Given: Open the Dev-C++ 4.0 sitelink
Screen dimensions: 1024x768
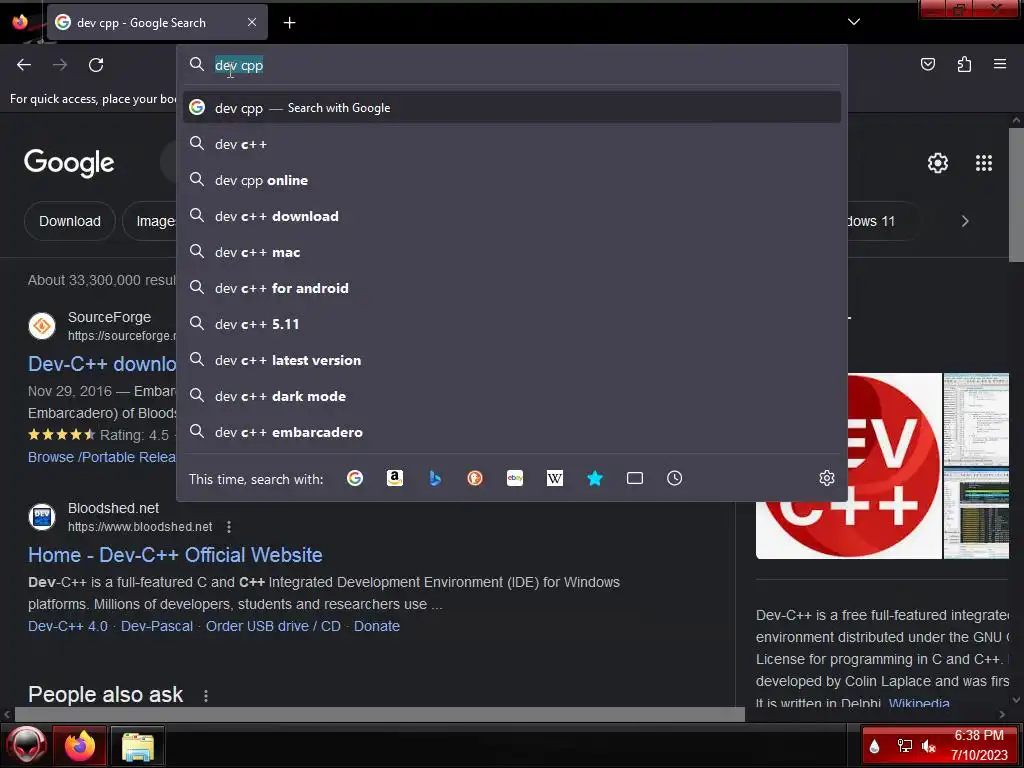Looking at the screenshot, I should point(68,626).
